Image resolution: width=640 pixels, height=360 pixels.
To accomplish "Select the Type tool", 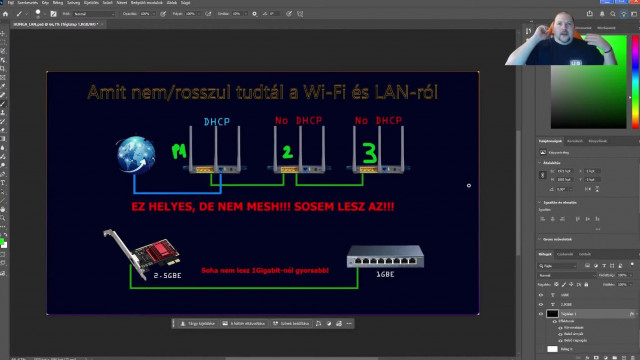I will (x=3, y=183).
